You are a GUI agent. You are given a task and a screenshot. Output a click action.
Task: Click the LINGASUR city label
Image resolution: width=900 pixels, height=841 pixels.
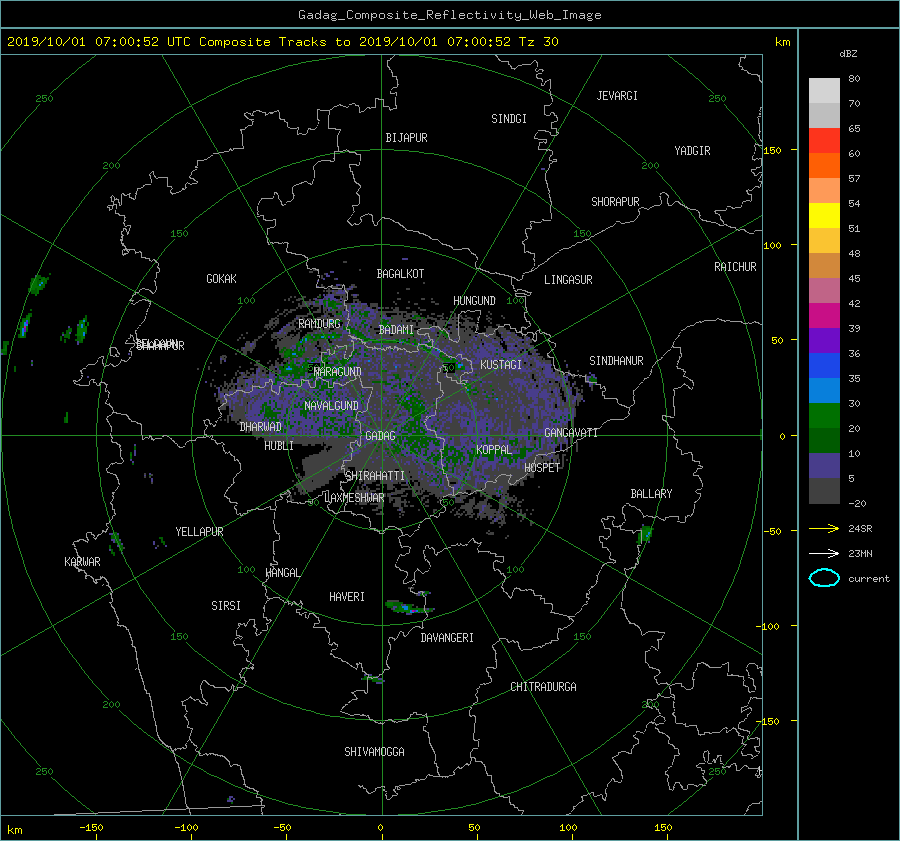pyautogui.click(x=568, y=280)
